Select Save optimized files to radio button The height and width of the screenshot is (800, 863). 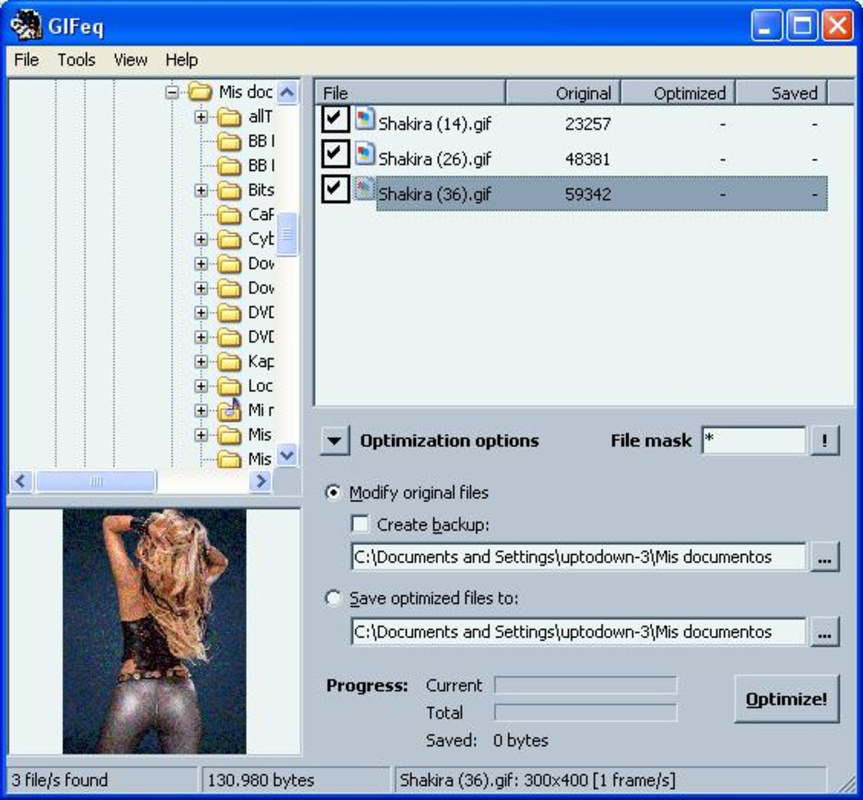(x=333, y=598)
